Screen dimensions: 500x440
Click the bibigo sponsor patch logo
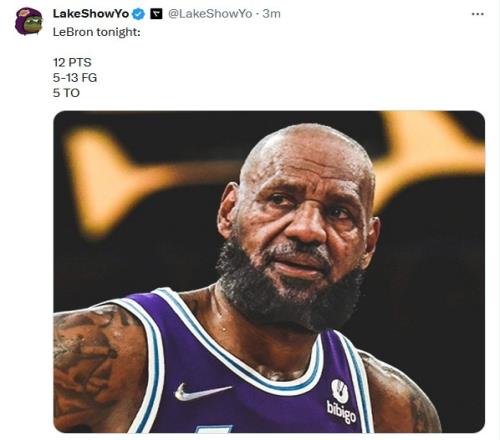tap(341, 401)
